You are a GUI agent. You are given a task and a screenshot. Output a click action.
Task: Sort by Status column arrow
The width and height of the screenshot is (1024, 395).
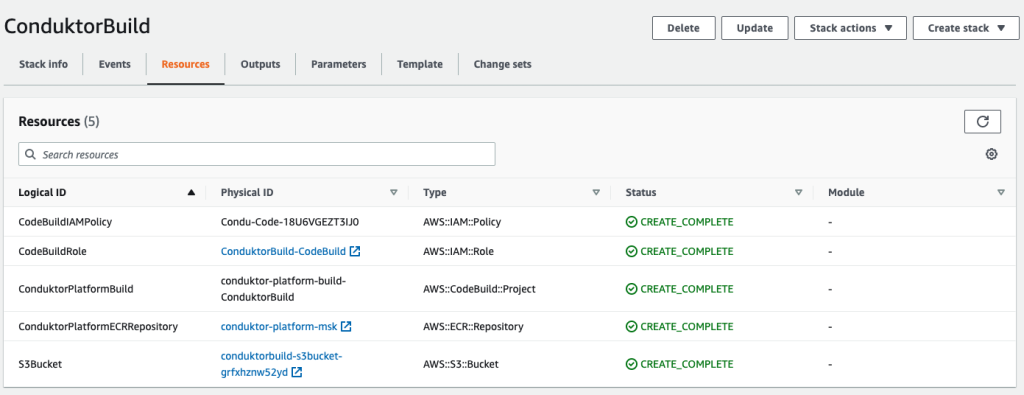[x=798, y=193]
